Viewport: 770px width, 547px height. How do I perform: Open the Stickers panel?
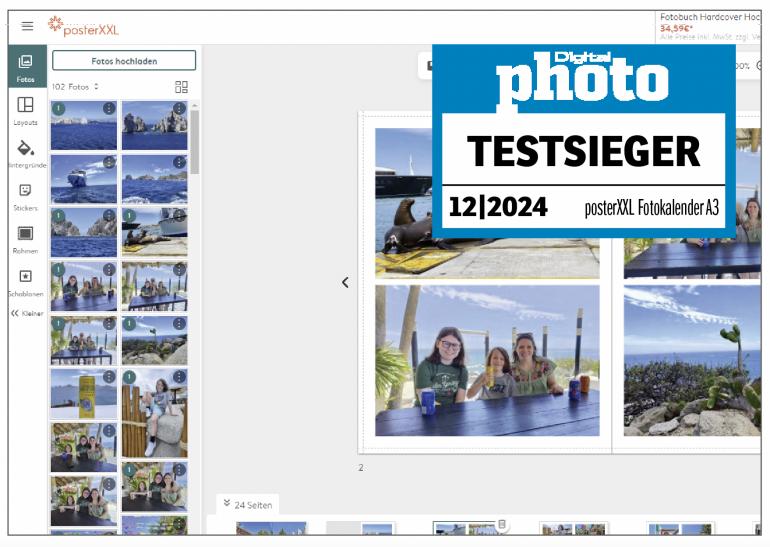pos(25,197)
